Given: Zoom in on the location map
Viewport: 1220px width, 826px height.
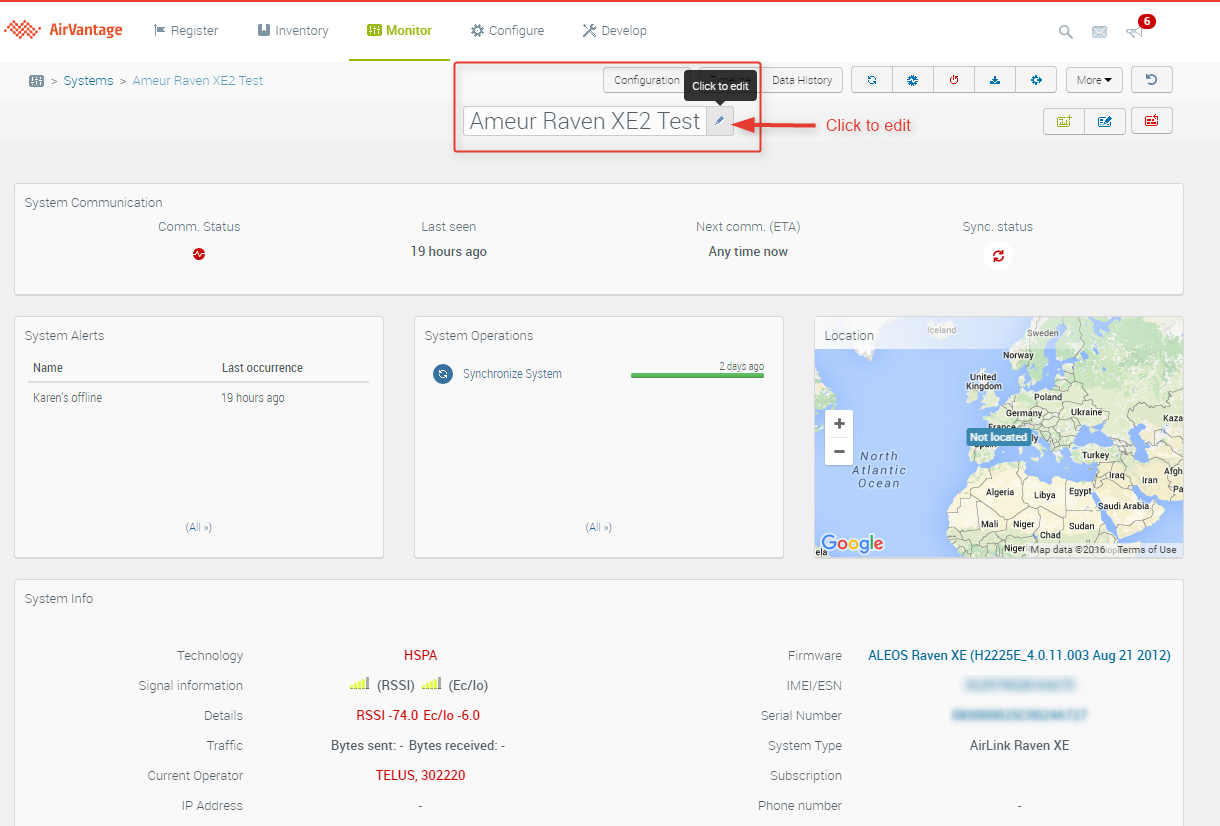Looking at the screenshot, I should (x=839, y=423).
